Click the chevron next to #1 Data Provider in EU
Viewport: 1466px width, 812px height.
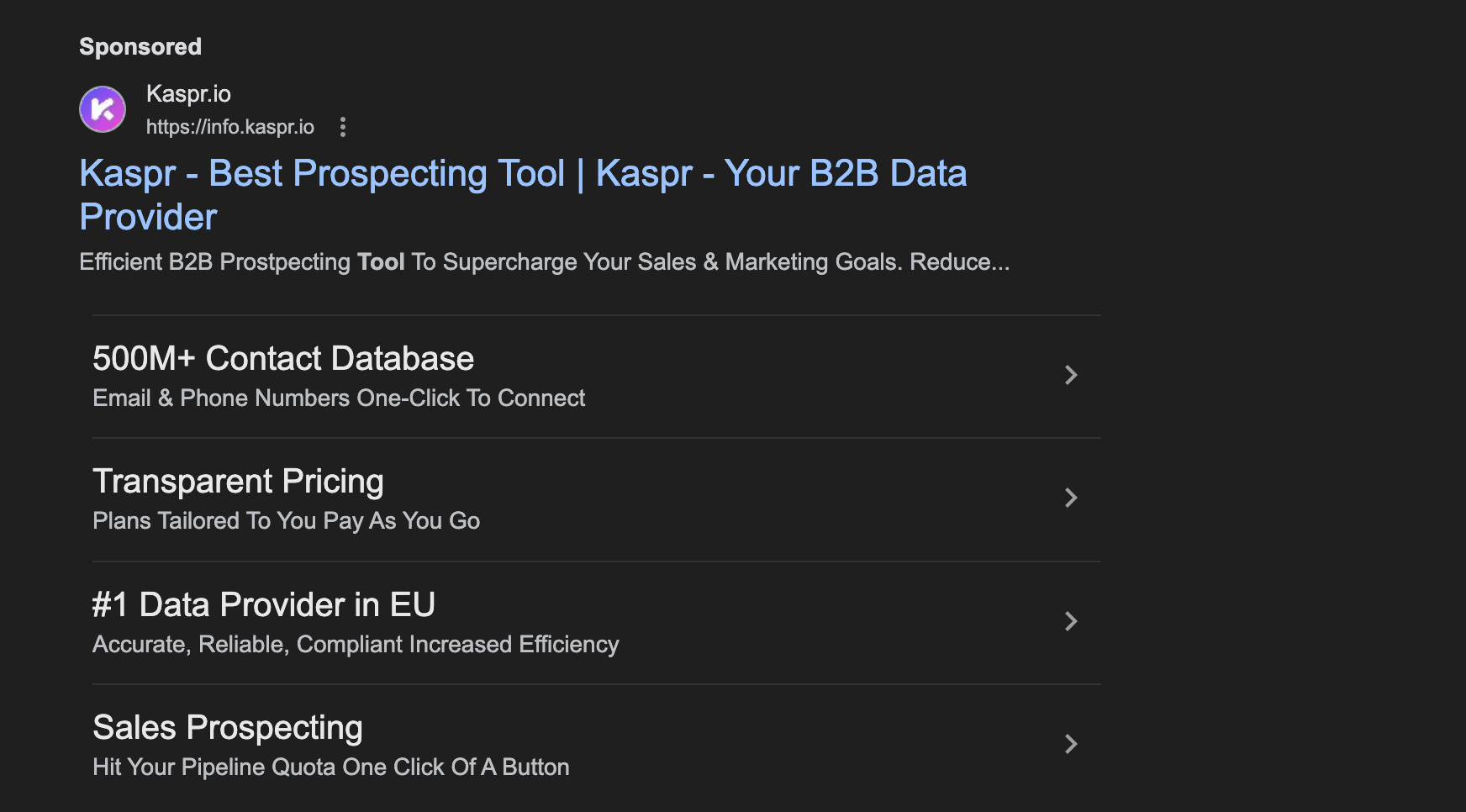pos(1071,622)
